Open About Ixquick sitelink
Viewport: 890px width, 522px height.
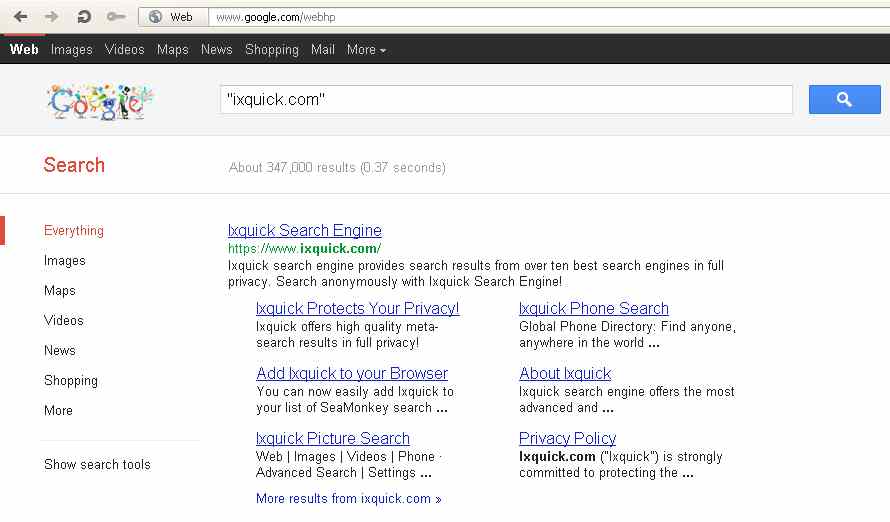point(565,373)
